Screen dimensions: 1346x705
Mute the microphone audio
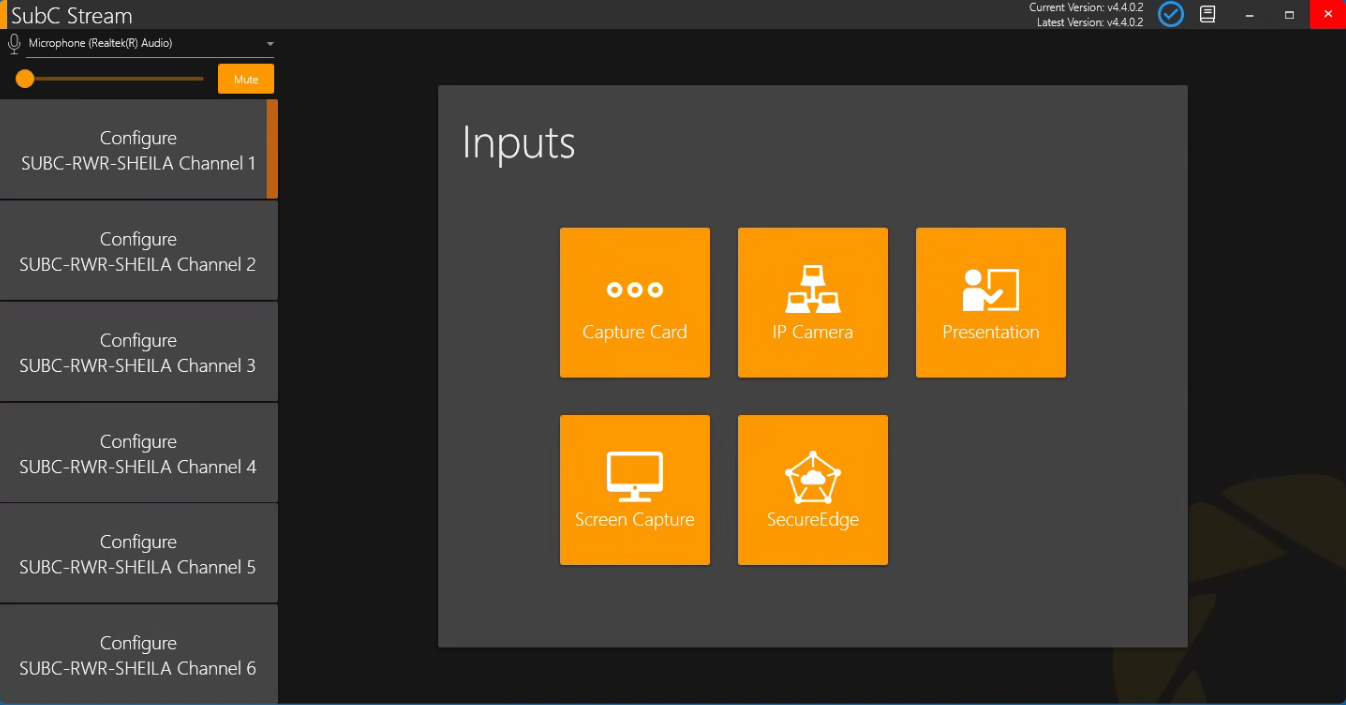[246, 79]
